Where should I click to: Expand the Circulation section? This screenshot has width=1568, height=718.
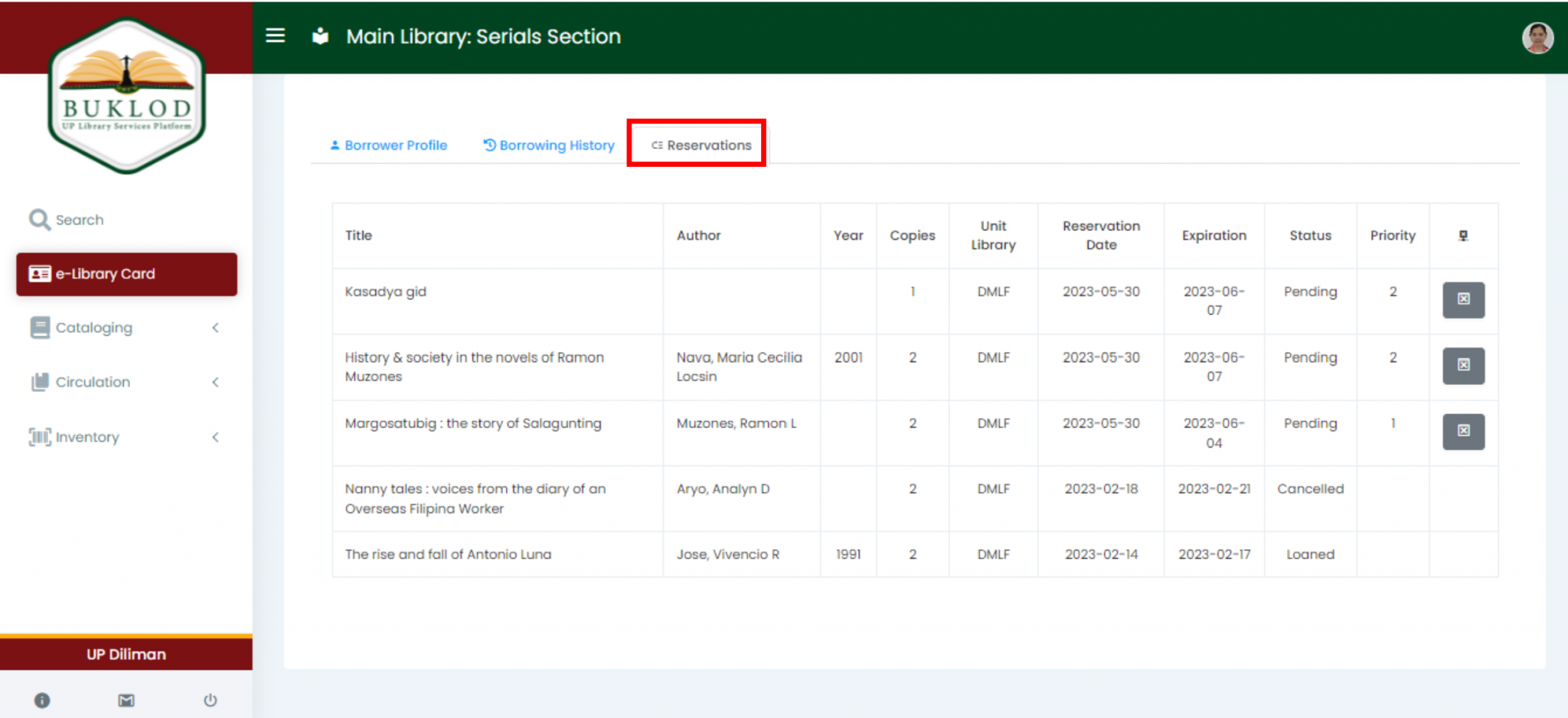(x=215, y=382)
